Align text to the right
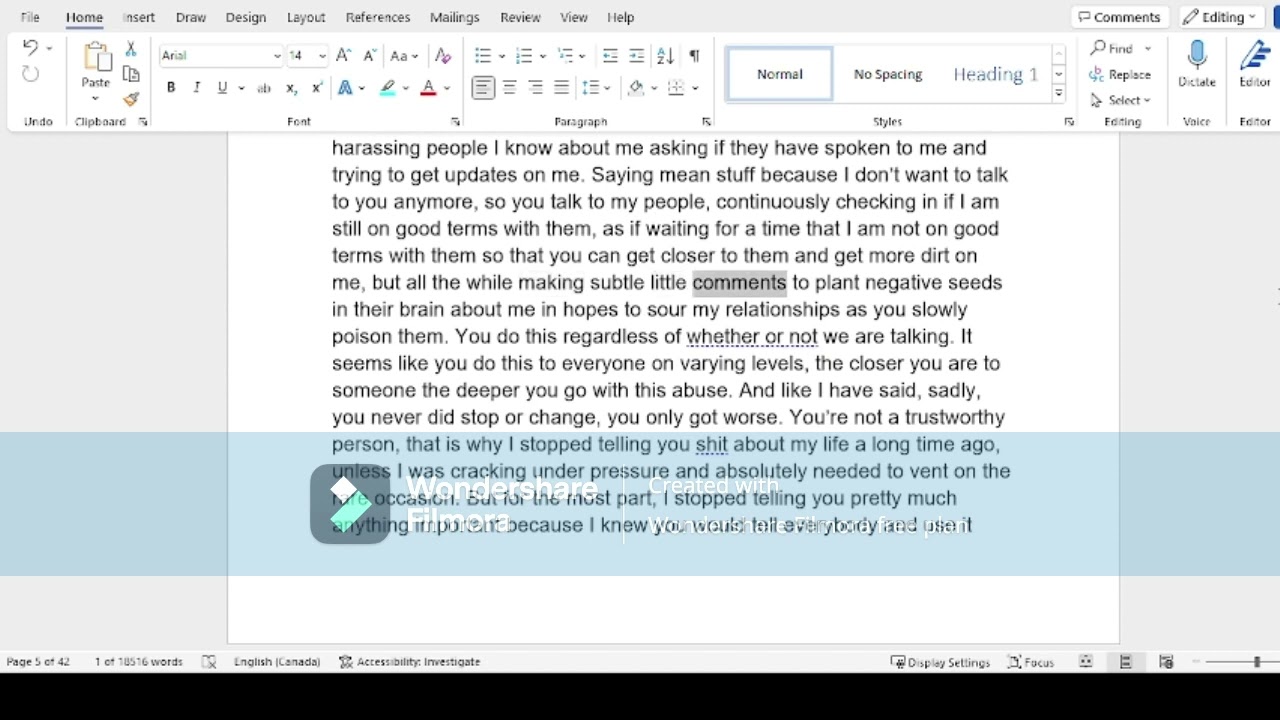1280x720 pixels. (x=536, y=88)
